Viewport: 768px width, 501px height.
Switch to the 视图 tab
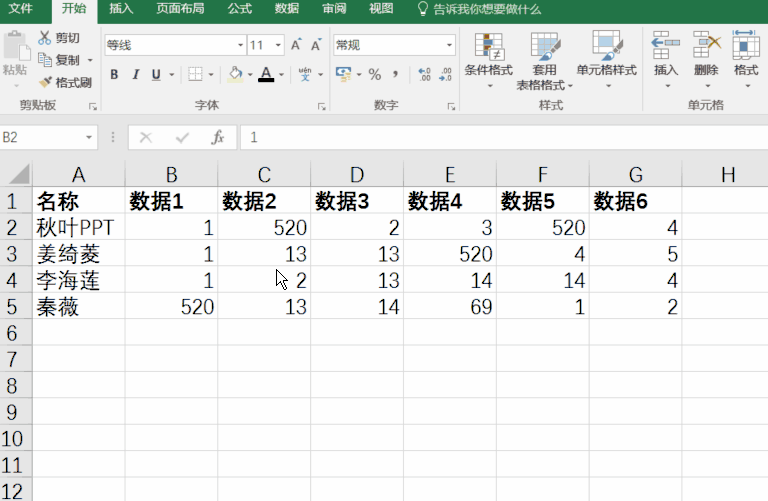pos(381,9)
